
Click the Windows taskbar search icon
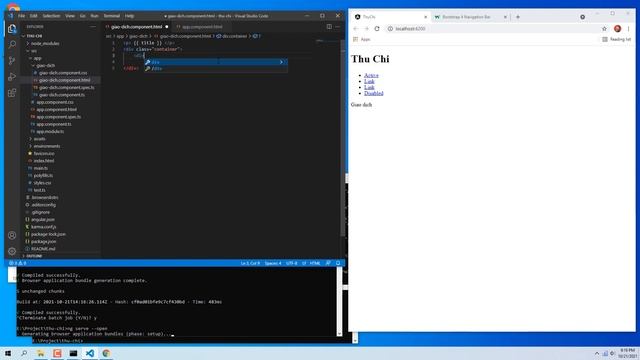tap(24, 353)
